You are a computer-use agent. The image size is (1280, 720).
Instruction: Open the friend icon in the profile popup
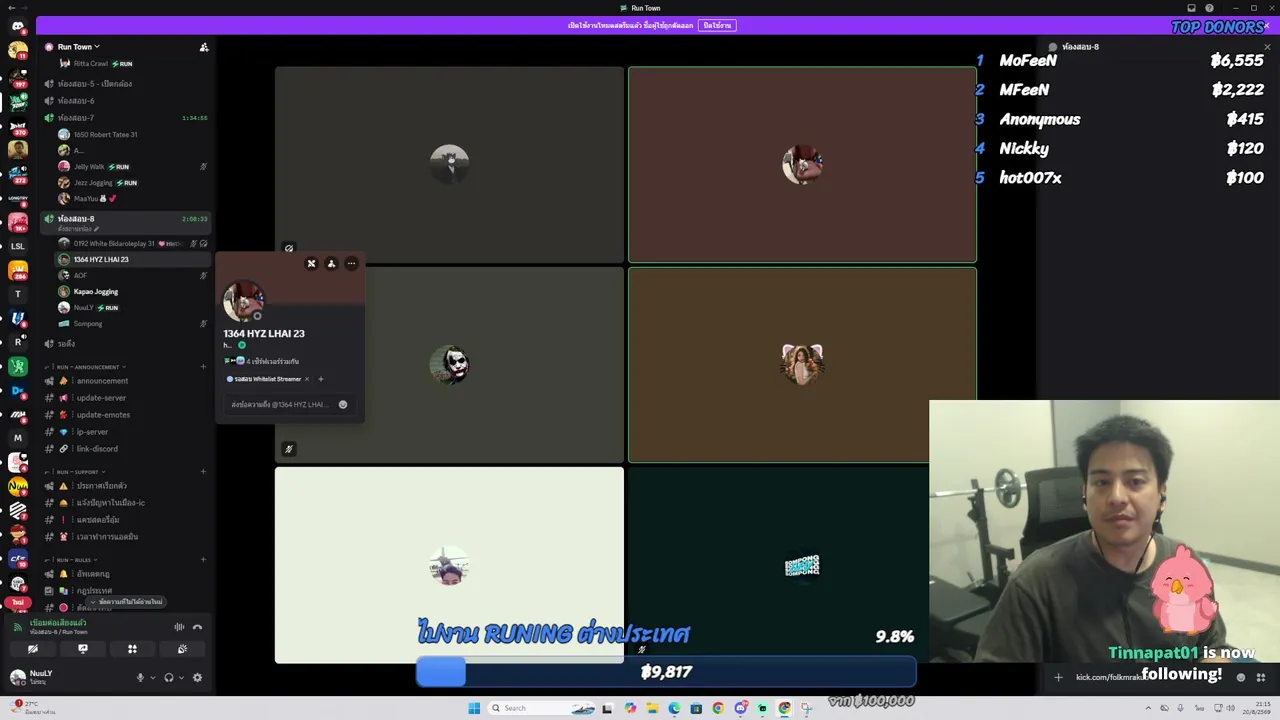click(331, 264)
